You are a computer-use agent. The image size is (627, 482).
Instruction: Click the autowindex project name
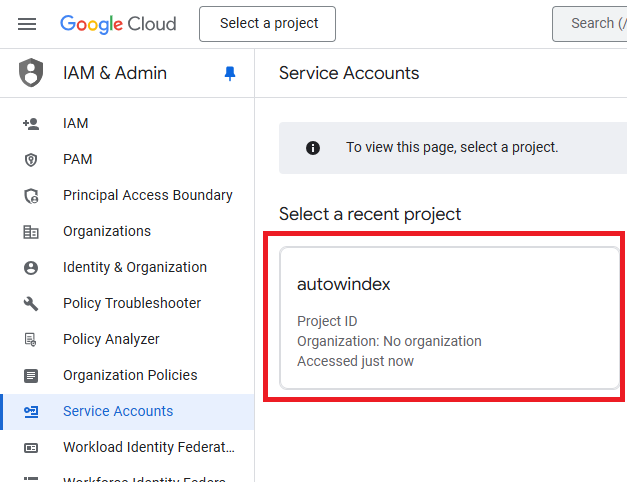(x=343, y=284)
